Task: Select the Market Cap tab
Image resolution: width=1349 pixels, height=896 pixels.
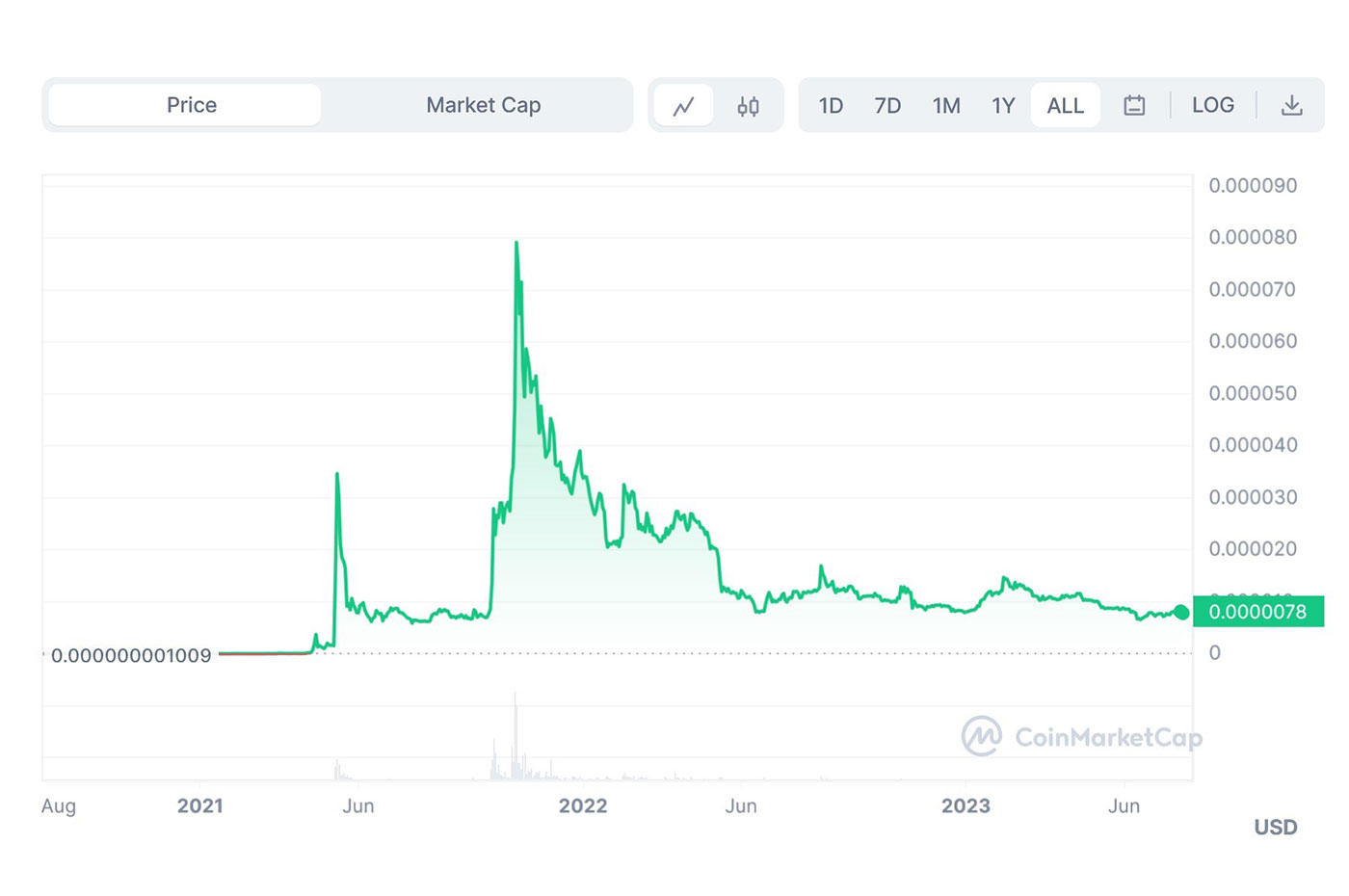Action: click(x=484, y=105)
